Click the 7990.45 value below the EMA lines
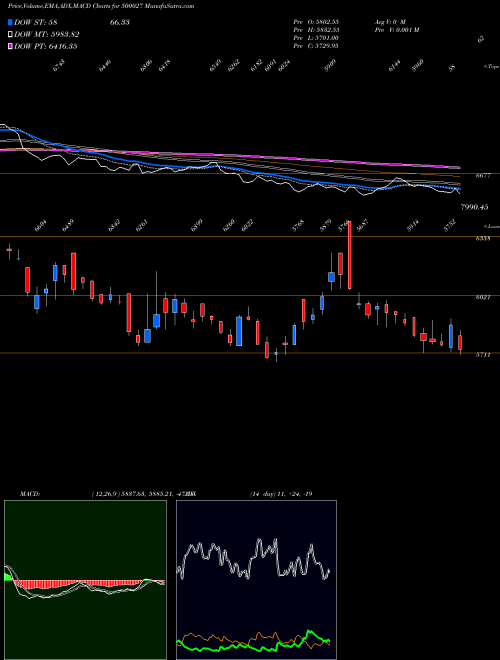 [x=474, y=207]
